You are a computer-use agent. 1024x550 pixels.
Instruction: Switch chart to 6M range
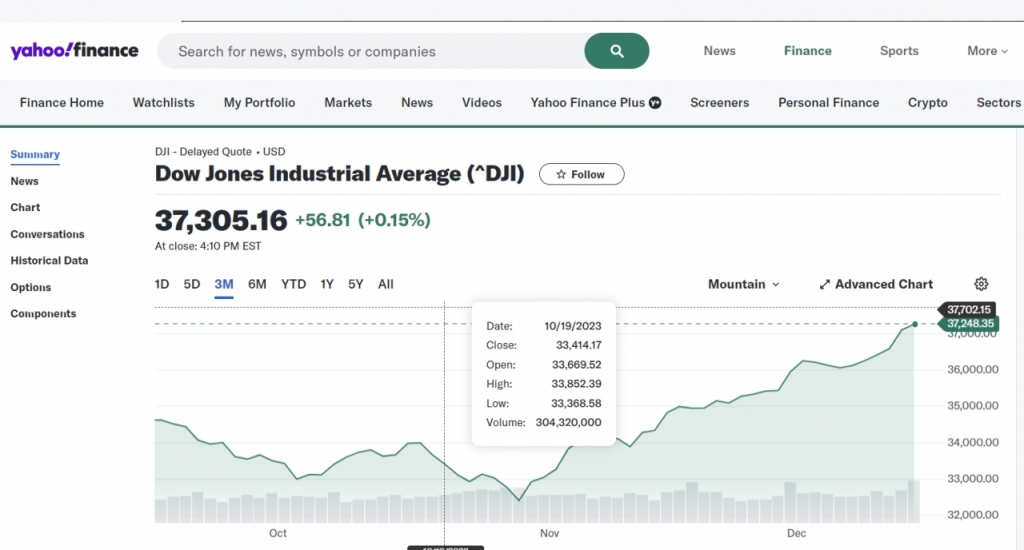pyautogui.click(x=257, y=284)
